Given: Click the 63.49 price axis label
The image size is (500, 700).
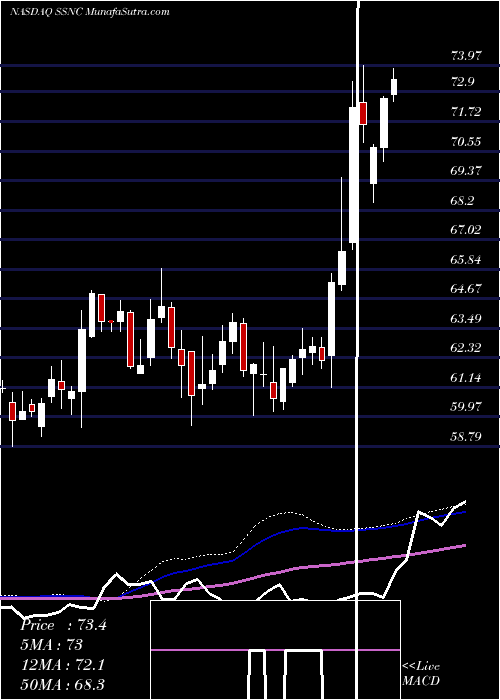Looking at the screenshot, I should tap(466, 319).
